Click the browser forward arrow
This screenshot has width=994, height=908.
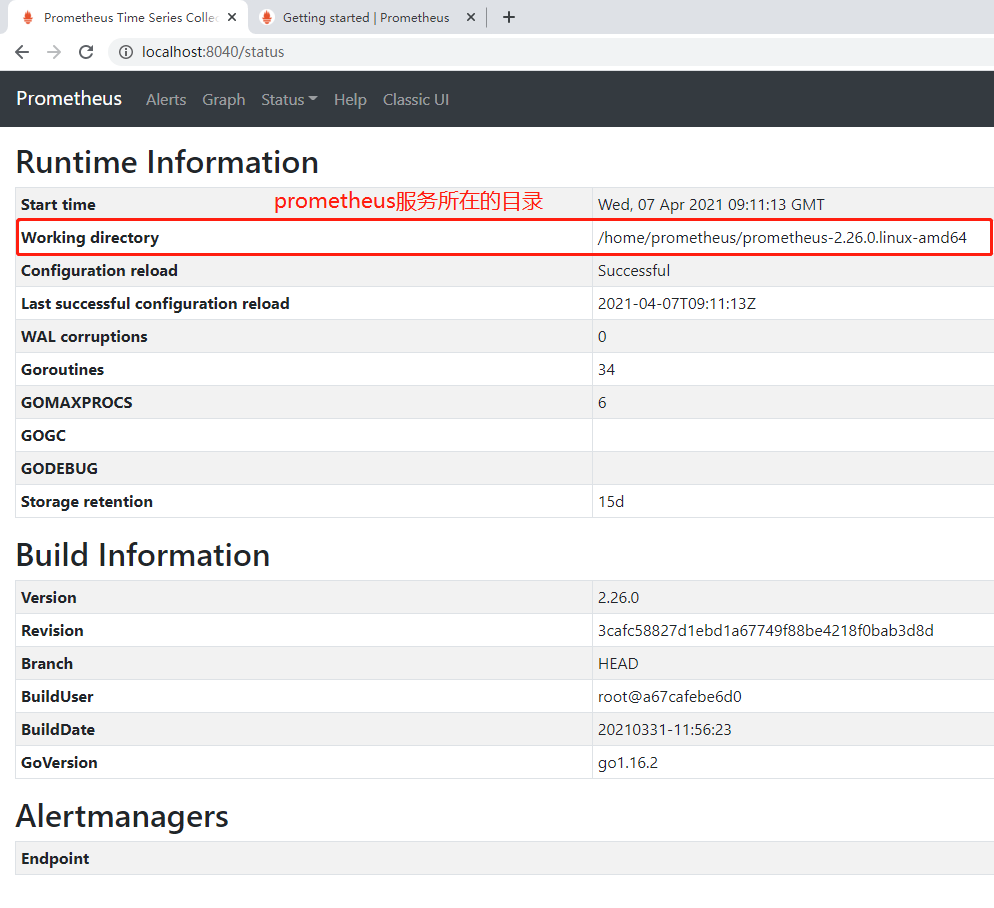coord(55,52)
